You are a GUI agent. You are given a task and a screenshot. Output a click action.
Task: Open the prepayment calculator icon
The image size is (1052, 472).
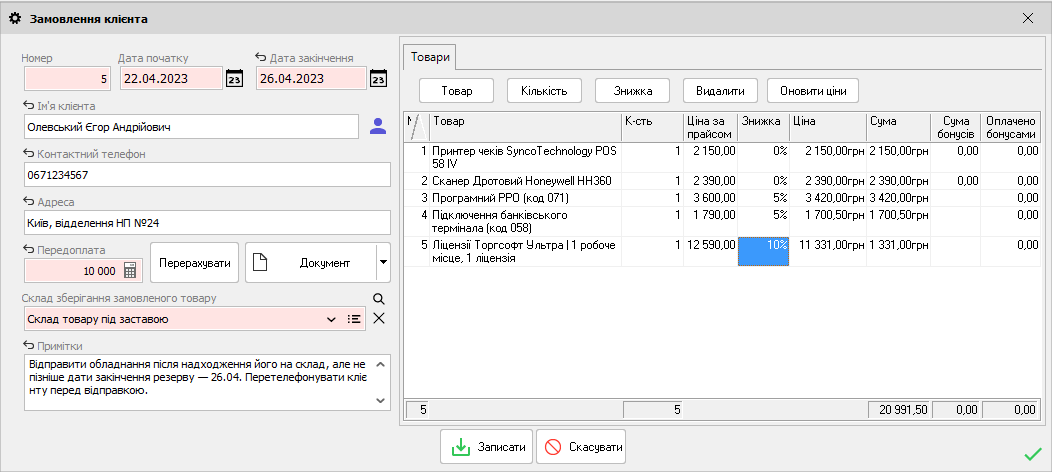131,272
